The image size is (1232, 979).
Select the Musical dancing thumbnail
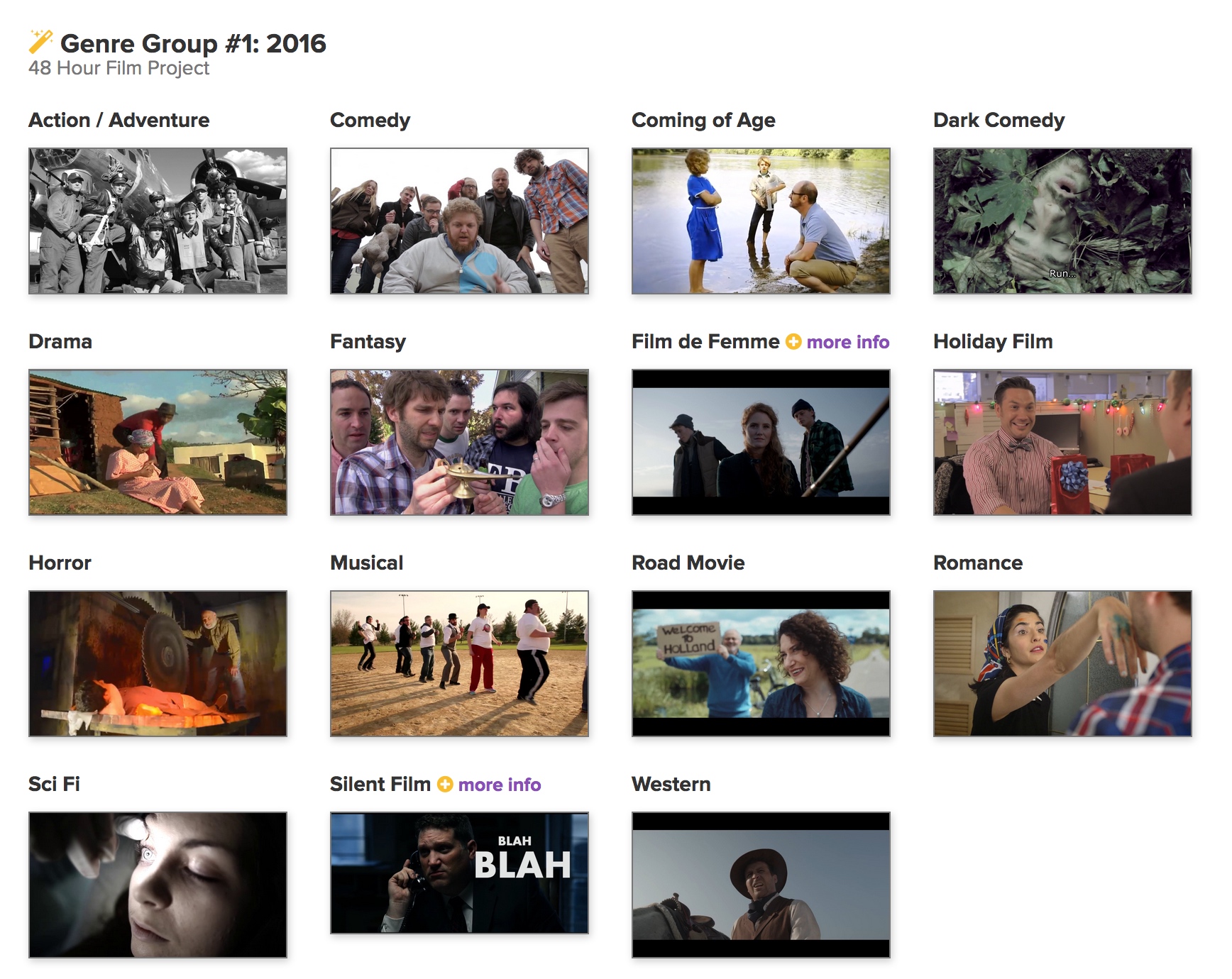(x=459, y=663)
